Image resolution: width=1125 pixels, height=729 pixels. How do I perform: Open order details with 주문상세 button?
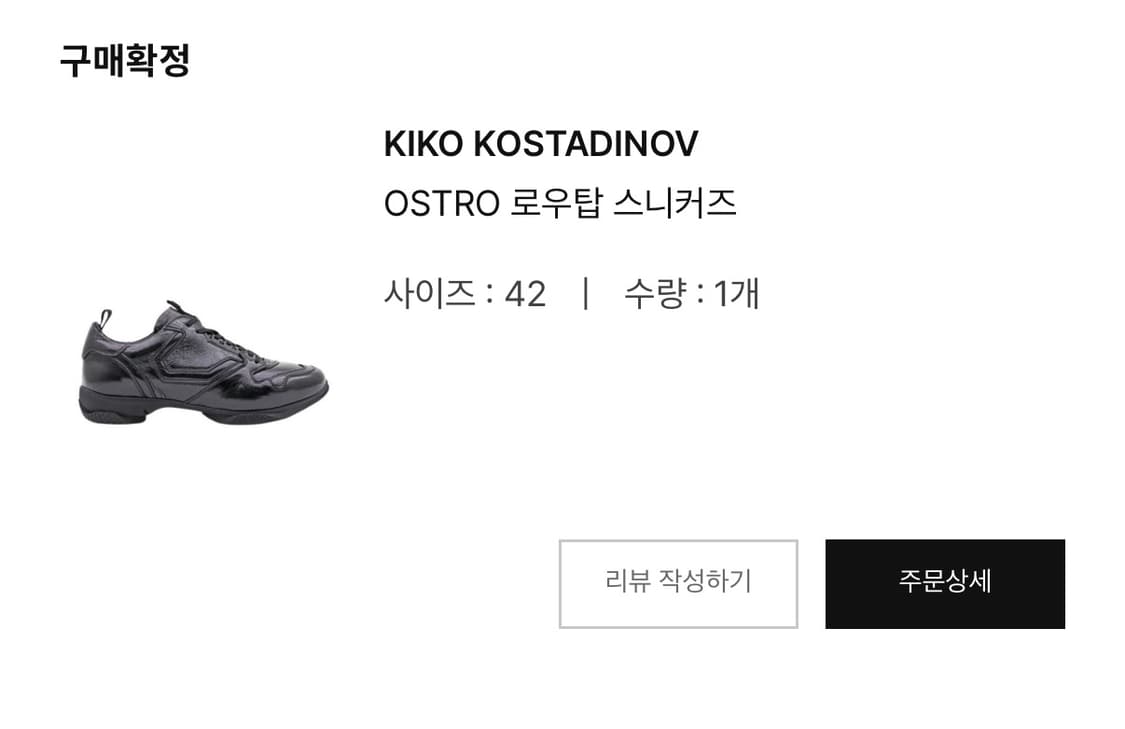coord(945,583)
